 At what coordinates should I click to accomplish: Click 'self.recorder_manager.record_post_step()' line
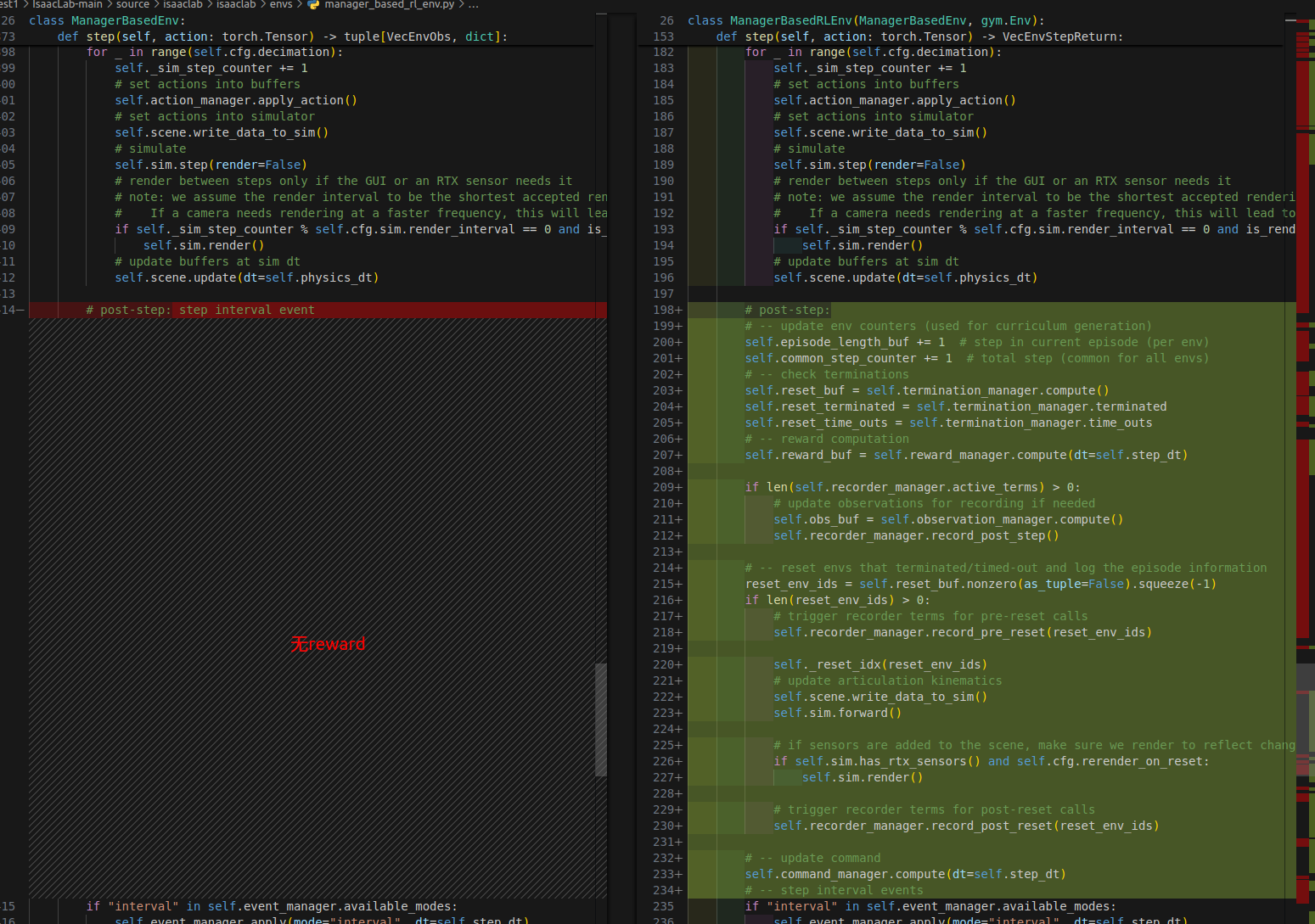[x=916, y=535]
